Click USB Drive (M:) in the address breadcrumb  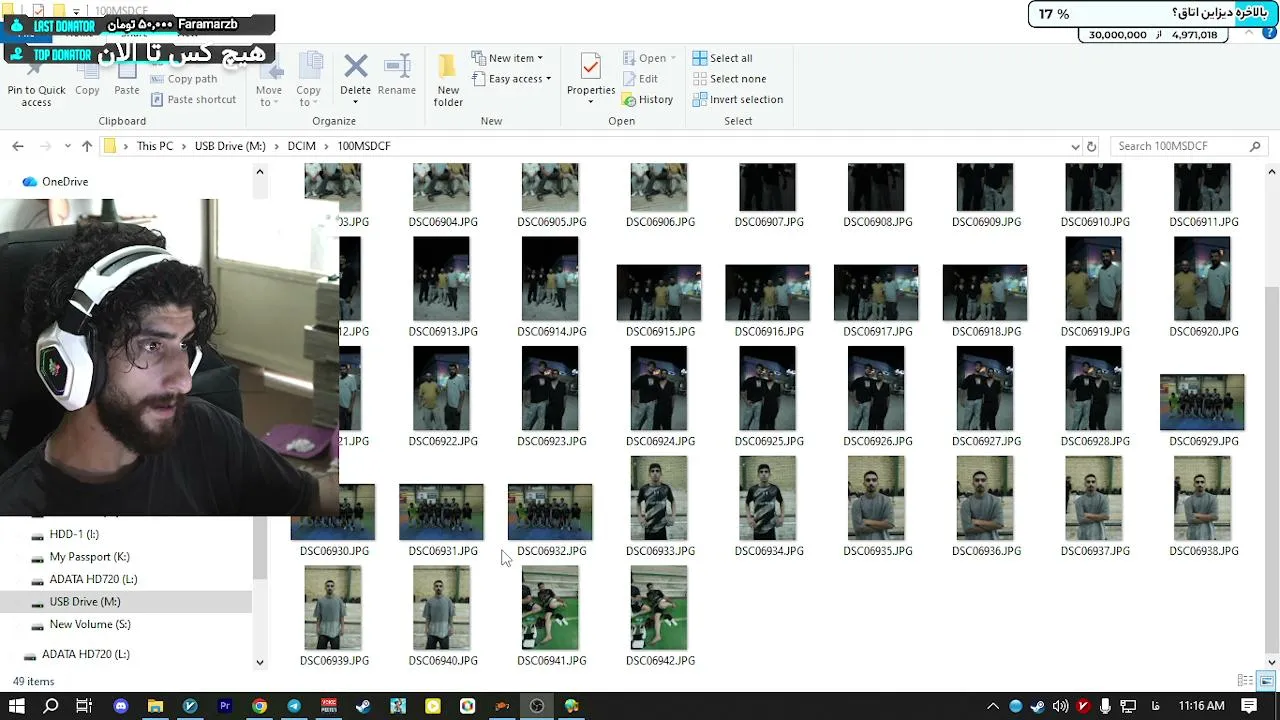(x=230, y=146)
